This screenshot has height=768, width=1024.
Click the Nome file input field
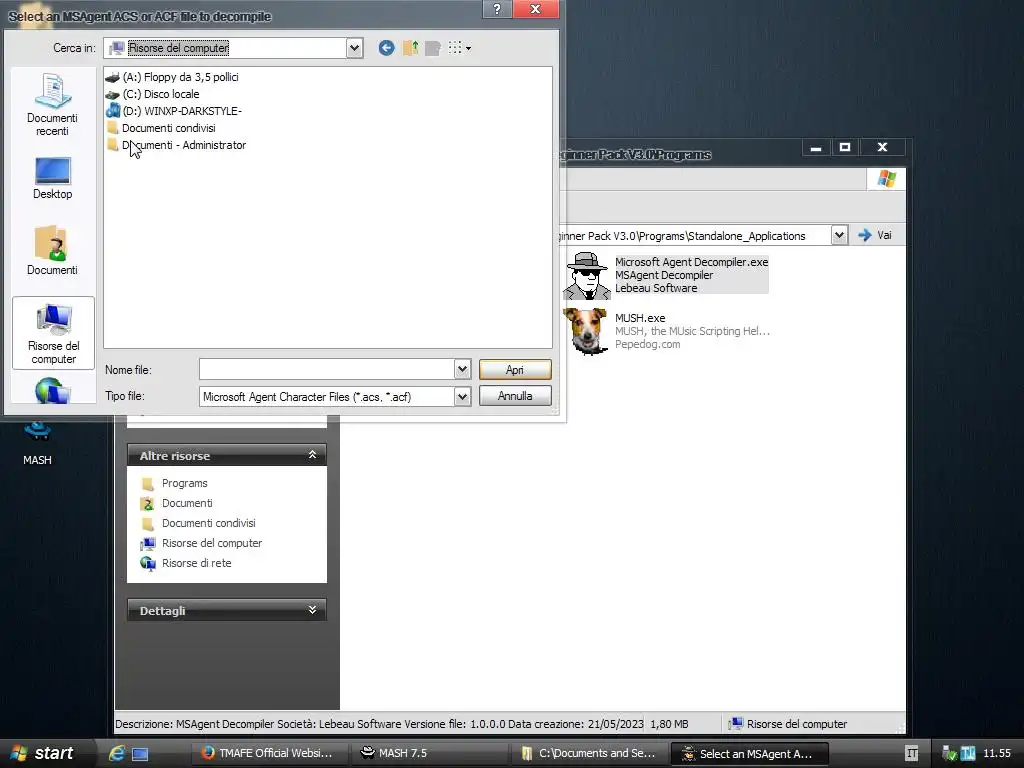point(327,369)
